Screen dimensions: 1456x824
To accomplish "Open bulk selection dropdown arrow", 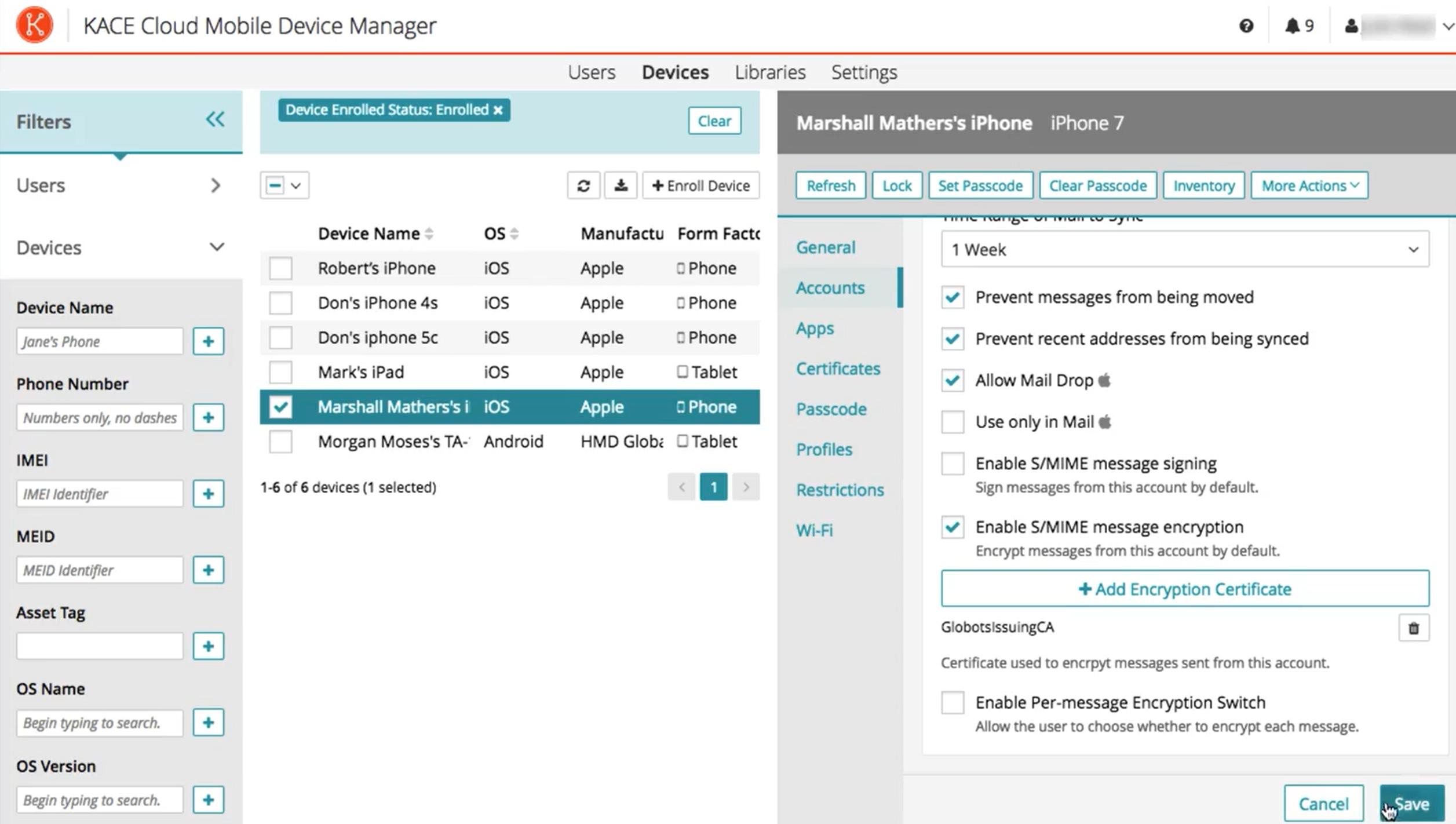I will click(295, 185).
